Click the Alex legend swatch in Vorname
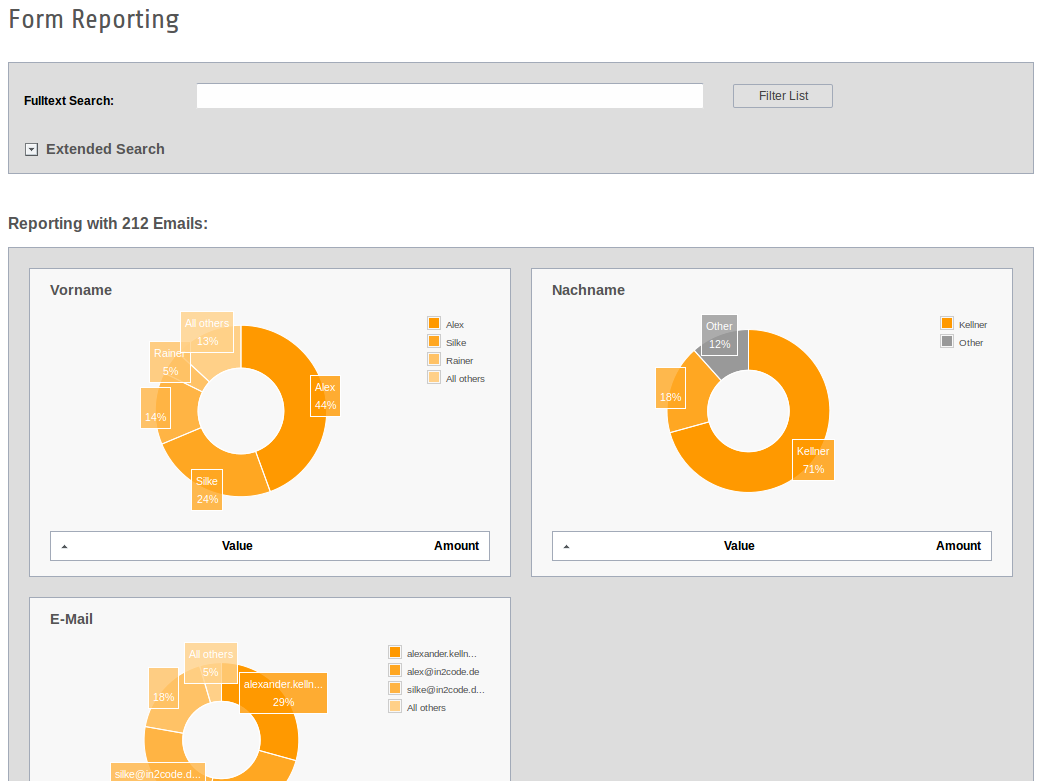Screen dimensions: 1045x781 click(434, 323)
